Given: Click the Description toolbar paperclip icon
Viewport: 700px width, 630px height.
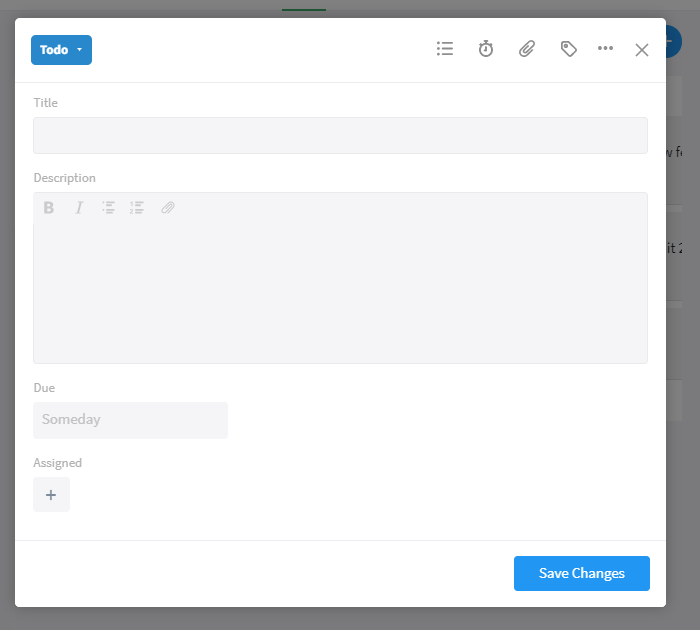Looking at the screenshot, I should (x=168, y=208).
